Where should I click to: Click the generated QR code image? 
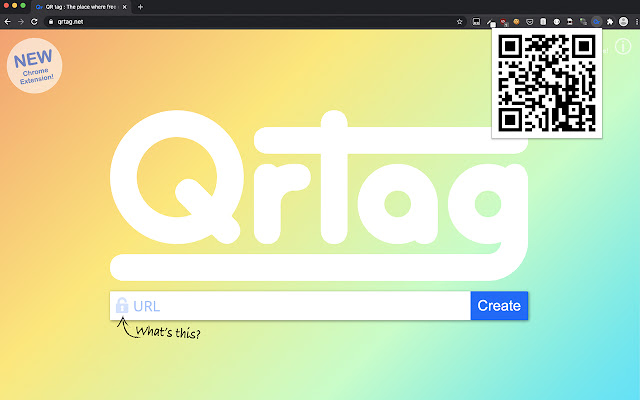pos(547,83)
